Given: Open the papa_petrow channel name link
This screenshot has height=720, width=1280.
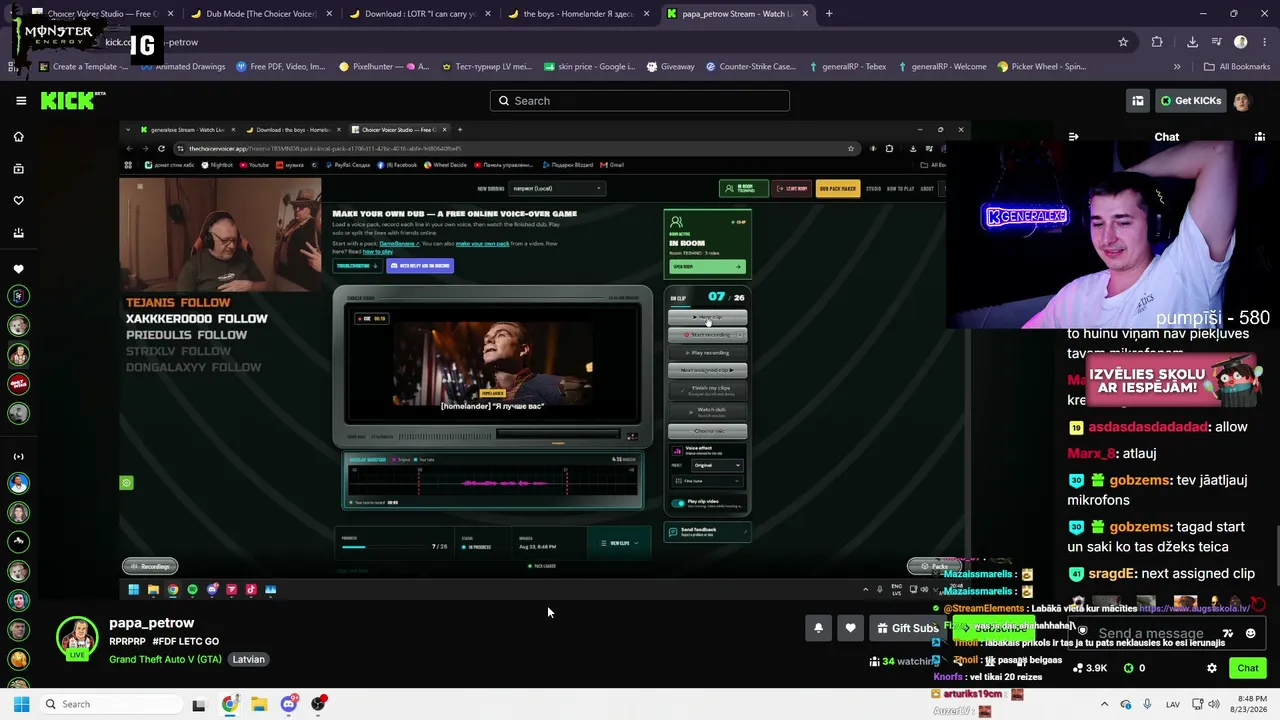Looking at the screenshot, I should tap(152, 623).
